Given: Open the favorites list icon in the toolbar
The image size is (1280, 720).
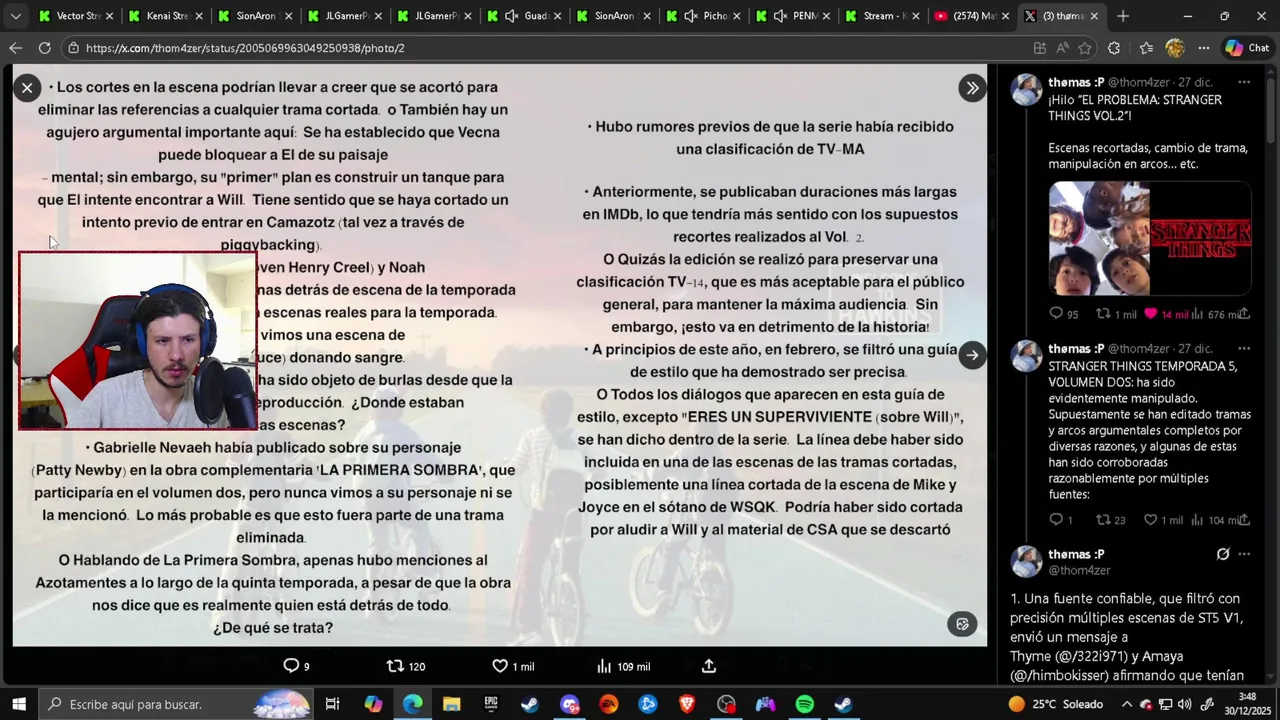Looking at the screenshot, I should (1146, 48).
